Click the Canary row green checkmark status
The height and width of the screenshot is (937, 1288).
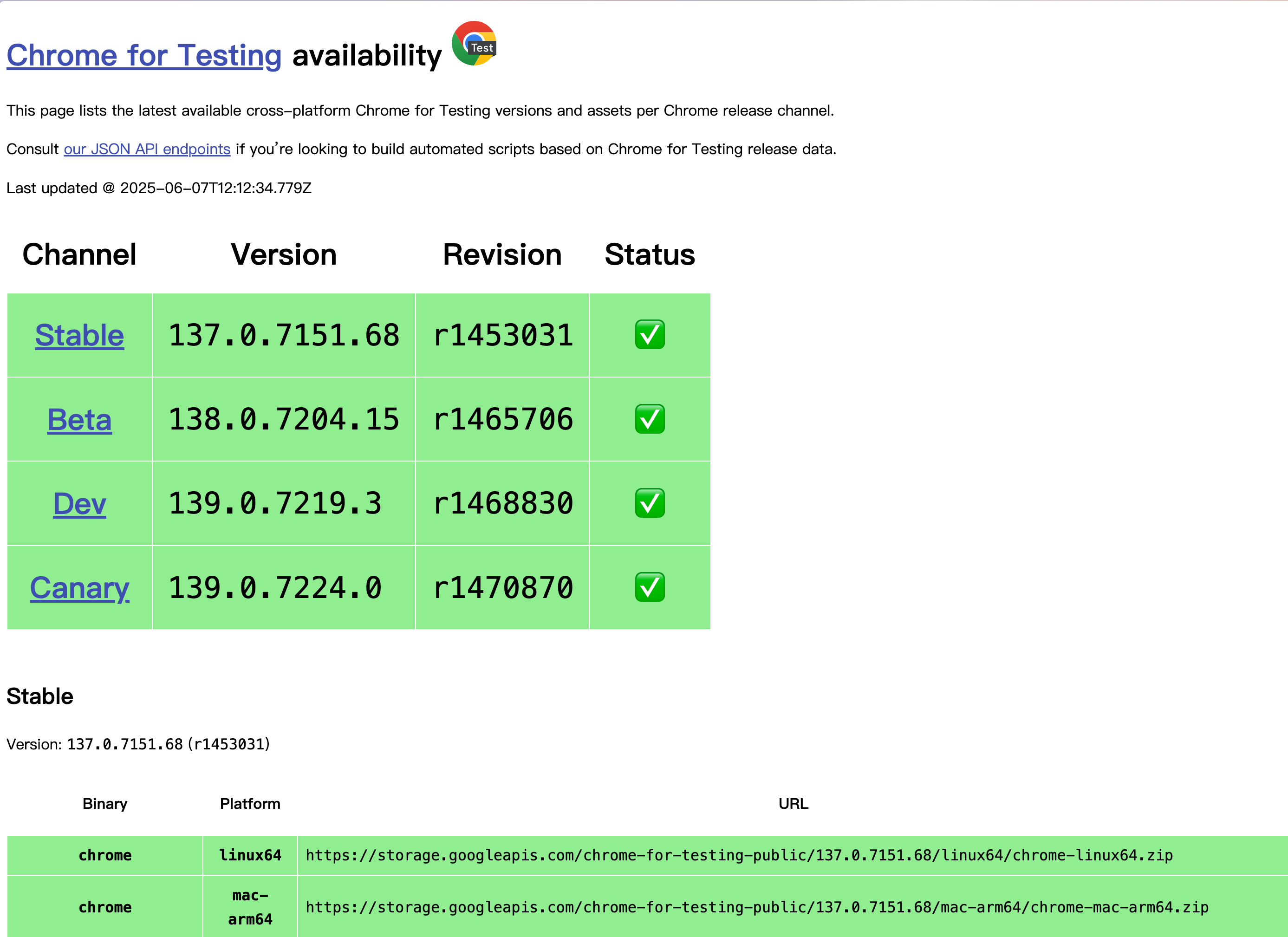[x=650, y=587]
